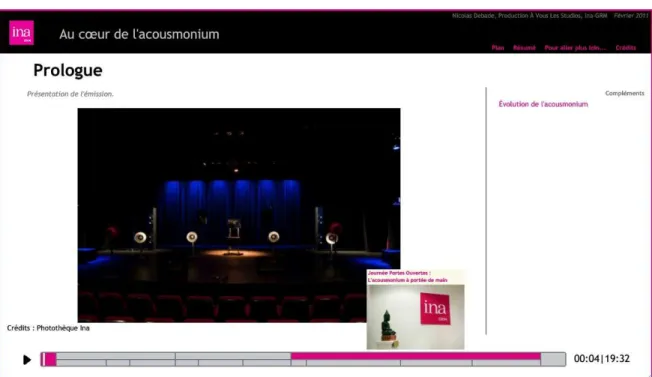Click the Compléments label
Image resolution: width=652 pixels, height=377 pixels.
pyautogui.click(x=625, y=93)
